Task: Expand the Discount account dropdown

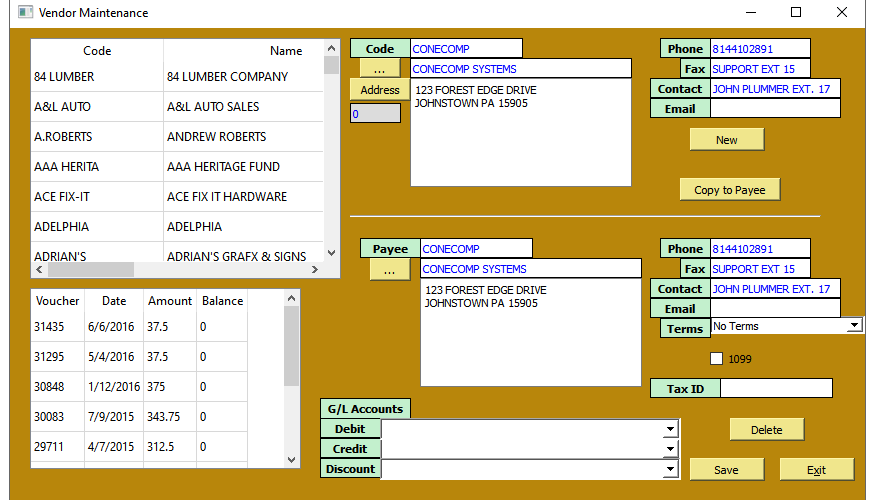Action: point(670,469)
